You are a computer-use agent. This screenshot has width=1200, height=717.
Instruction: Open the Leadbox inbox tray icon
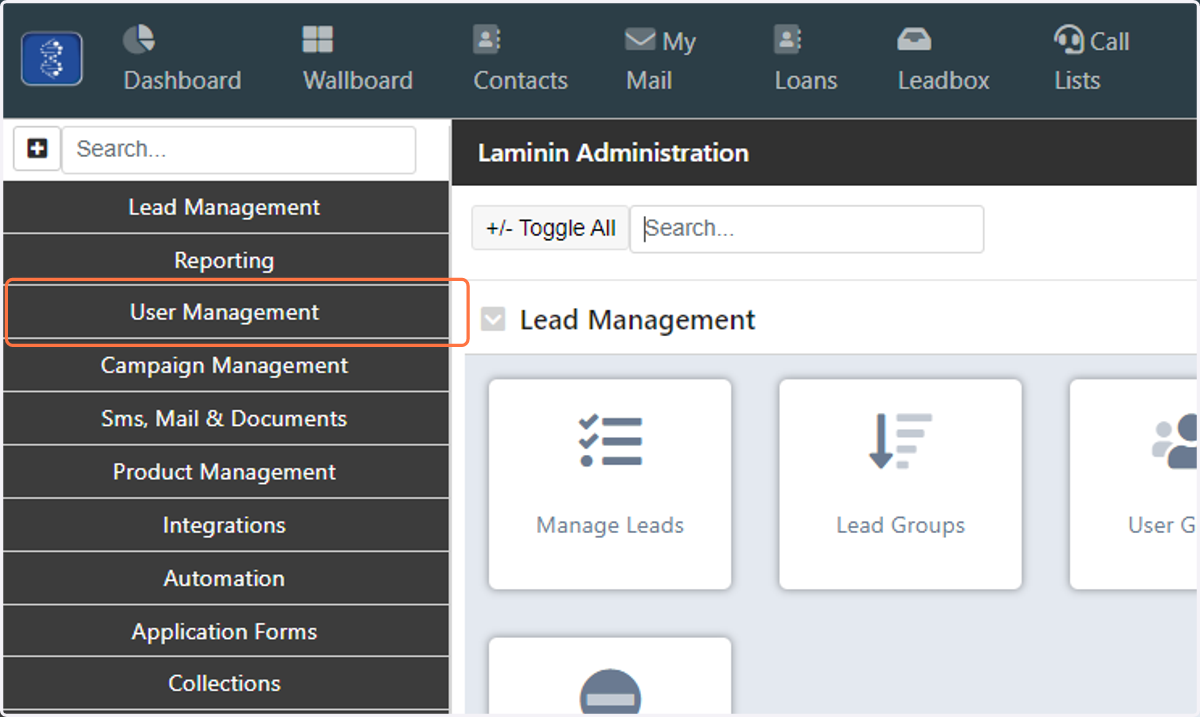tap(914, 40)
